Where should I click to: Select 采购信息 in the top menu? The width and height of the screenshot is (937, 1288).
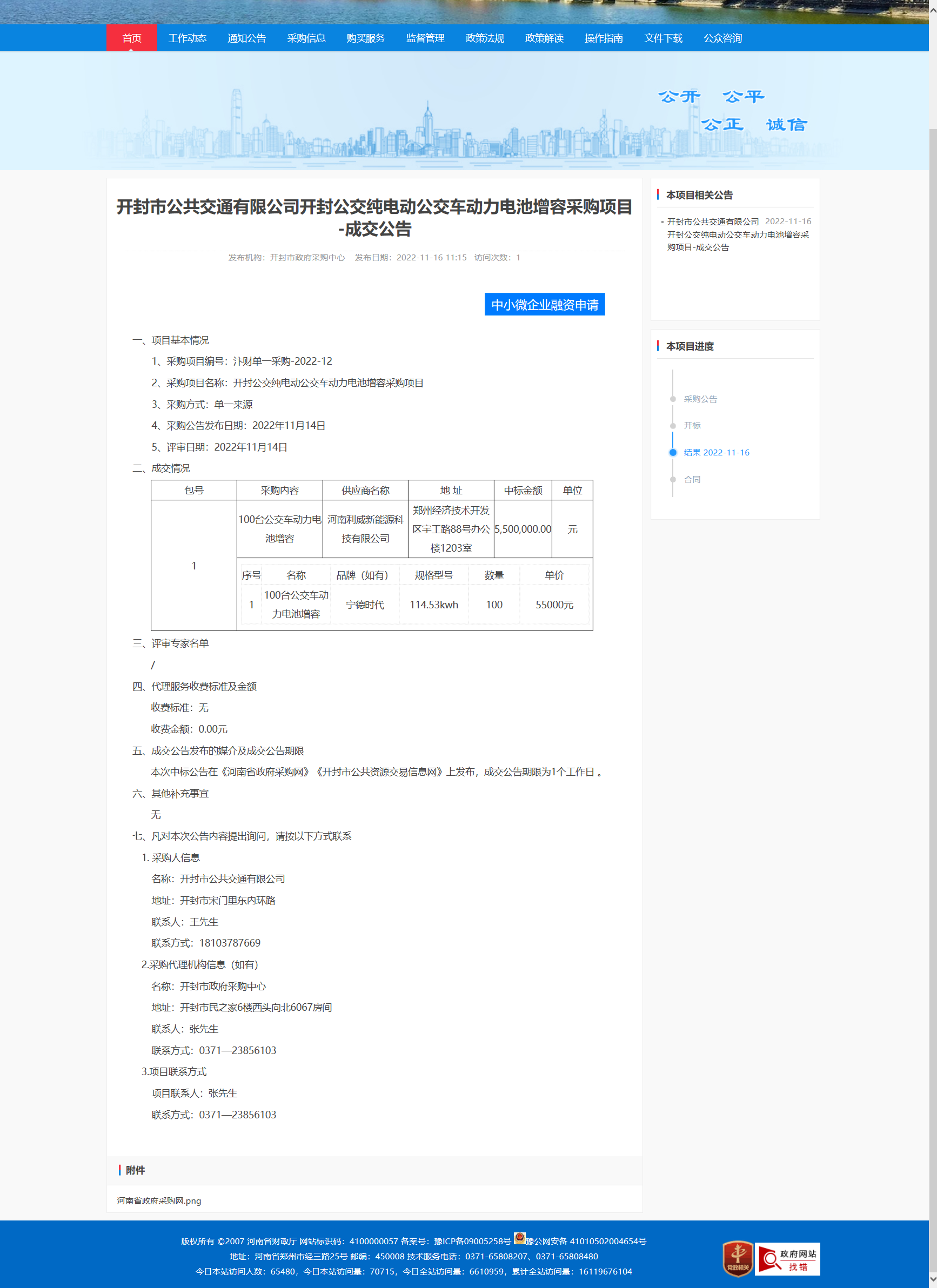306,38
